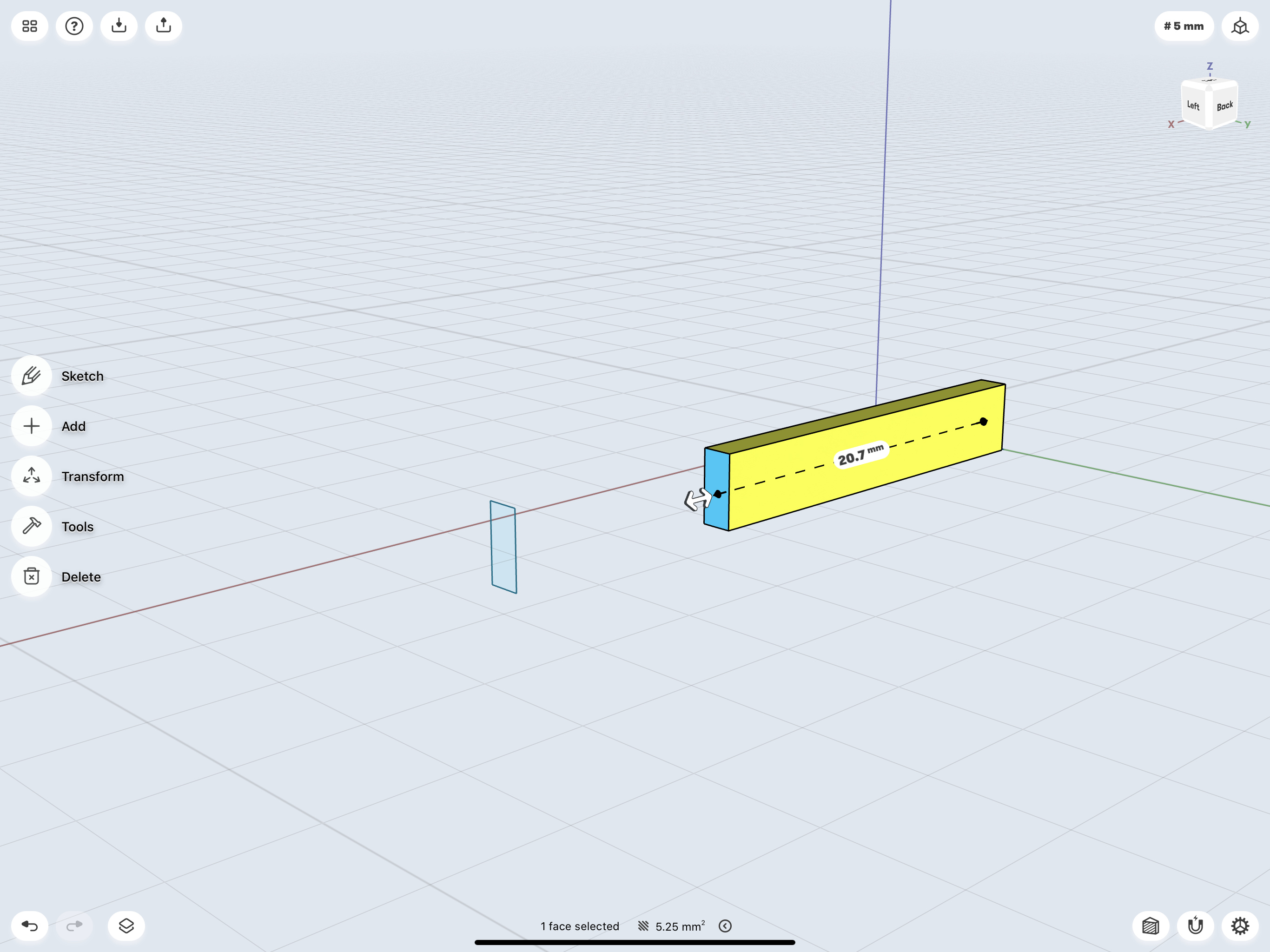Viewport: 1270px width, 952px height.
Task: Expand the selection measurement arrow
Action: click(x=725, y=926)
